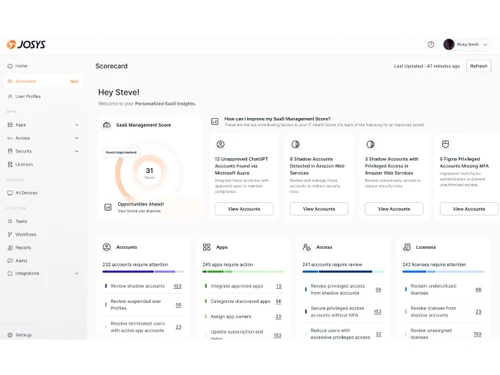This screenshot has height=375, width=500.
Task: Open Categorize discovered apps item
Action: (243, 301)
